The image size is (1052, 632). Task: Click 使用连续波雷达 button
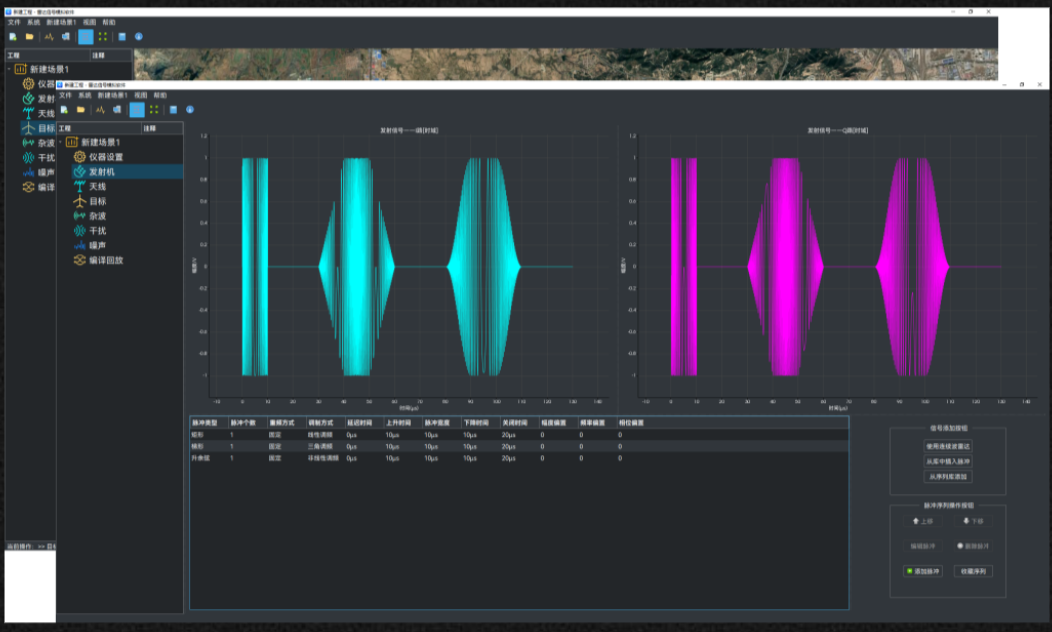pos(947,446)
